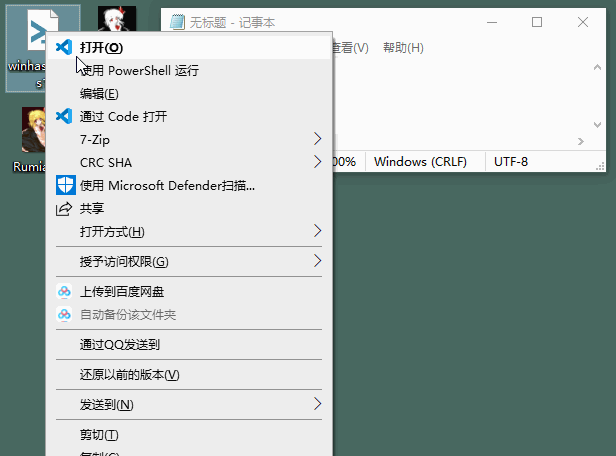Close the Notepad window
Image resolution: width=616 pixels, height=456 pixels.
click(x=583, y=22)
